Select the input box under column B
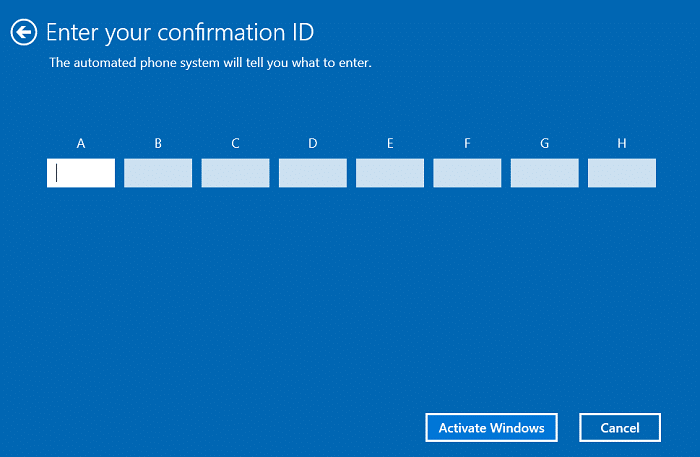This screenshot has width=700, height=457. pos(158,173)
